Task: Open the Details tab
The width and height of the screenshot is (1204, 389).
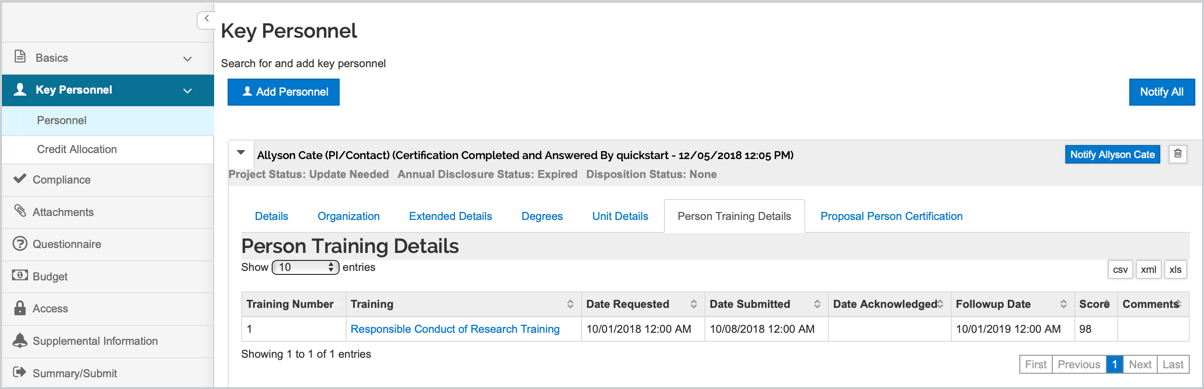Action: (271, 216)
